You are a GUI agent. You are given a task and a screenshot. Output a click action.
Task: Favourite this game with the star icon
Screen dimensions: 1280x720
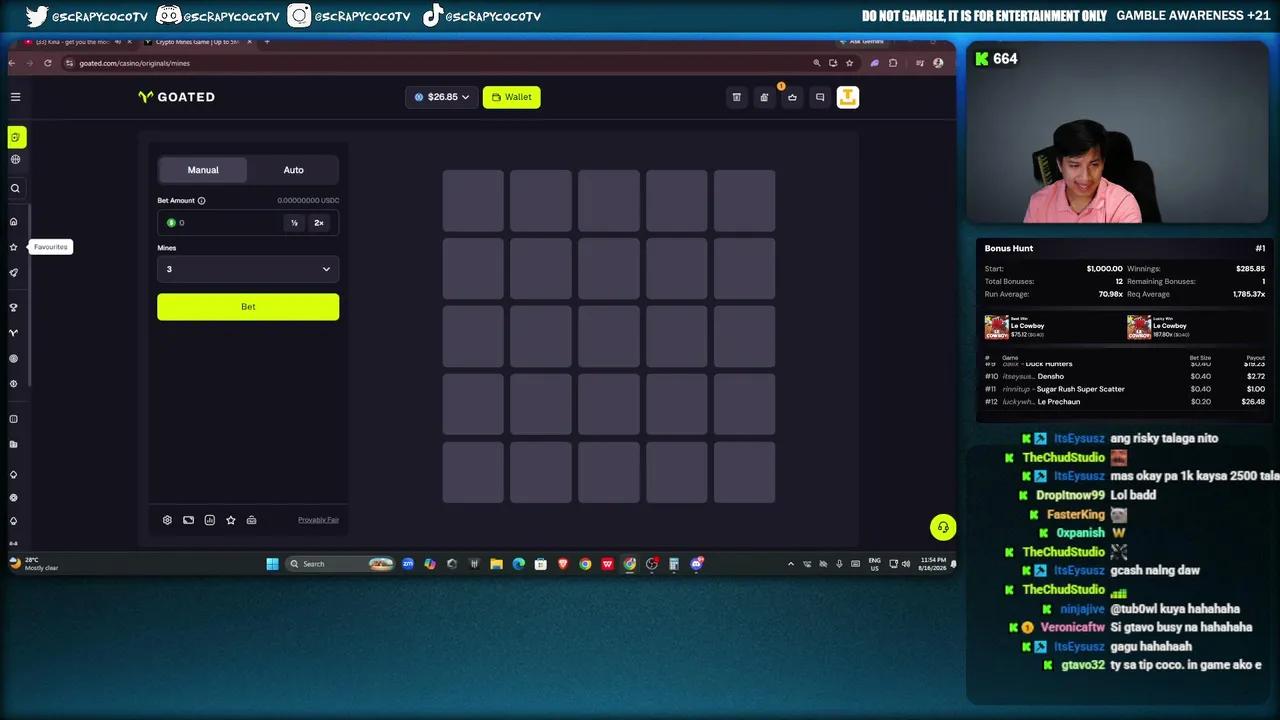[231, 520]
